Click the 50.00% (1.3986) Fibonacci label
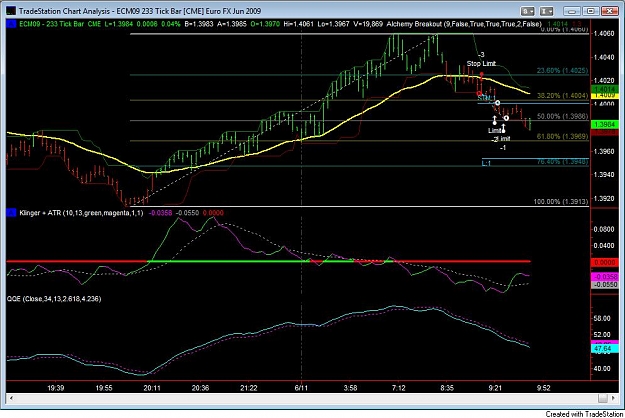The width and height of the screenshot is (625, 418). [x=562, y=116]
